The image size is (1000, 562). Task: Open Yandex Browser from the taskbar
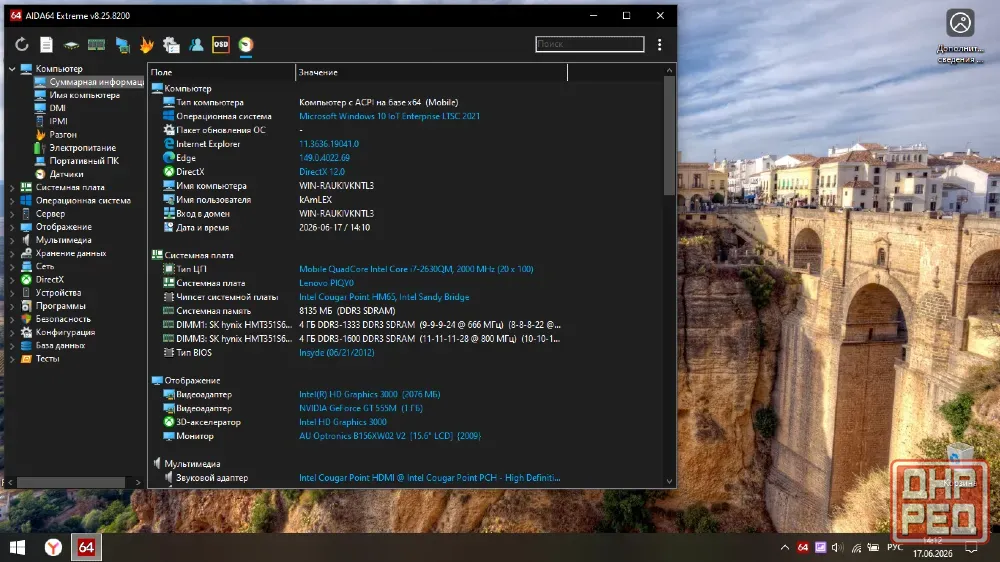(x=53, y=547)
